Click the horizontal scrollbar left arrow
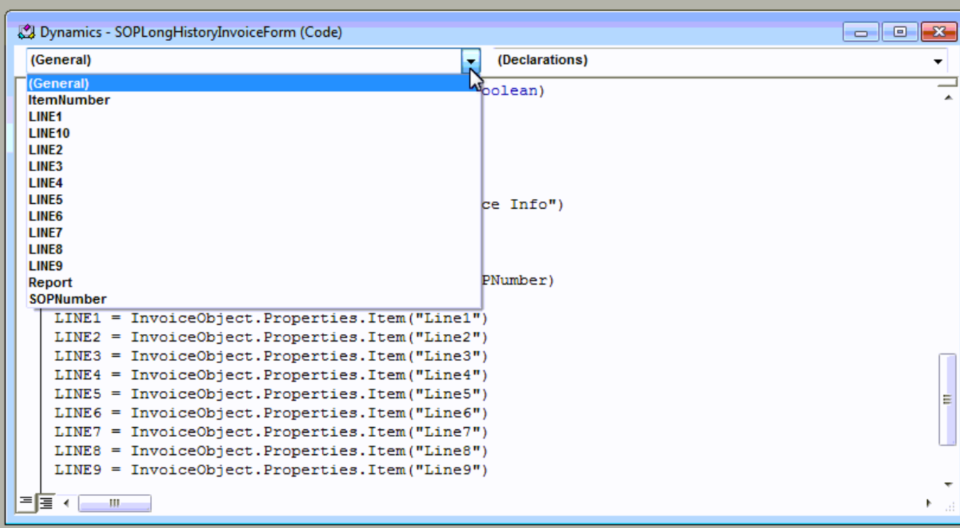This screenshot has width=960, height=528. [67, 502]
